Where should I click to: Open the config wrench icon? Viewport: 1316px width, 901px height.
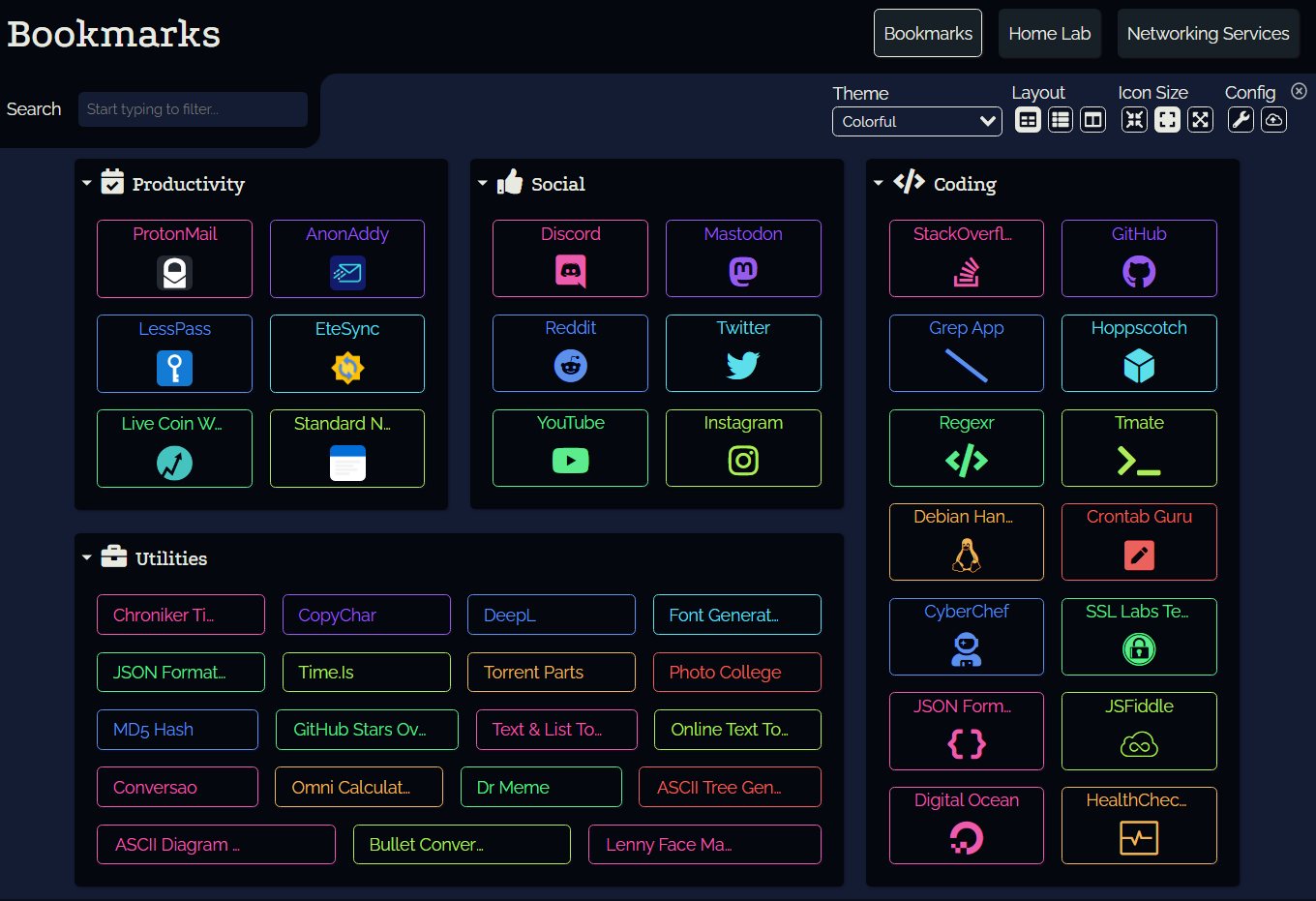(1241, 119)
